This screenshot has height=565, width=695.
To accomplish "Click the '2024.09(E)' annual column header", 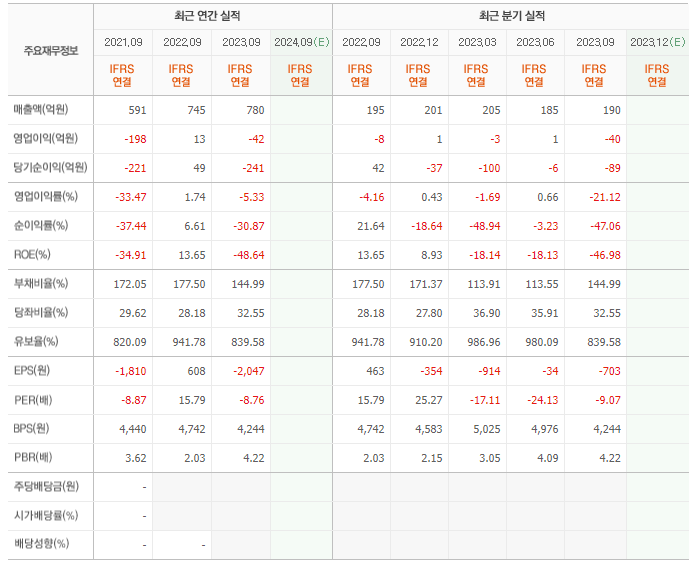I will coord(302,42).
